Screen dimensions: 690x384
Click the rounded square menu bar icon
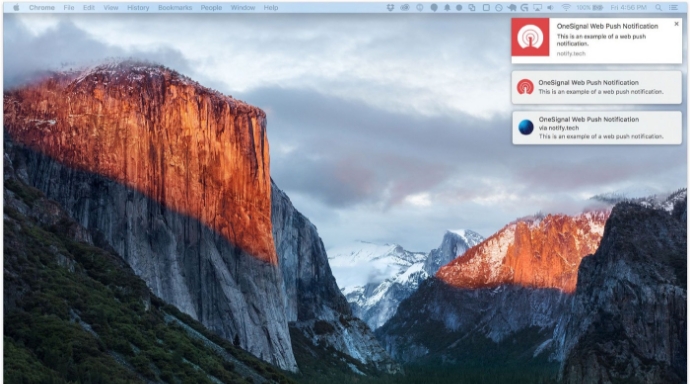click(x=486, y=7)
